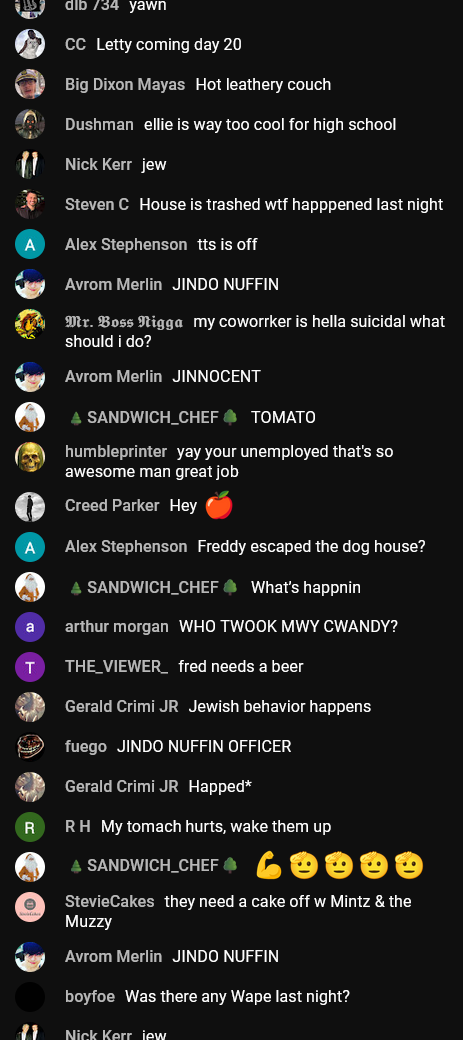Image resolution: width=463 pixels, height=1040 pixels.
Task: Click Gerald Crimi JR name beside 'Happed*'
Action: click(121, 786)
